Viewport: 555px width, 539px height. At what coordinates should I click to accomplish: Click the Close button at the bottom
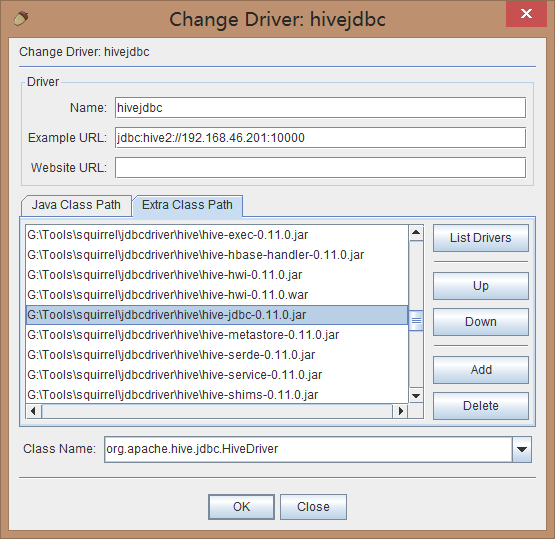click(x=313, y=507)
